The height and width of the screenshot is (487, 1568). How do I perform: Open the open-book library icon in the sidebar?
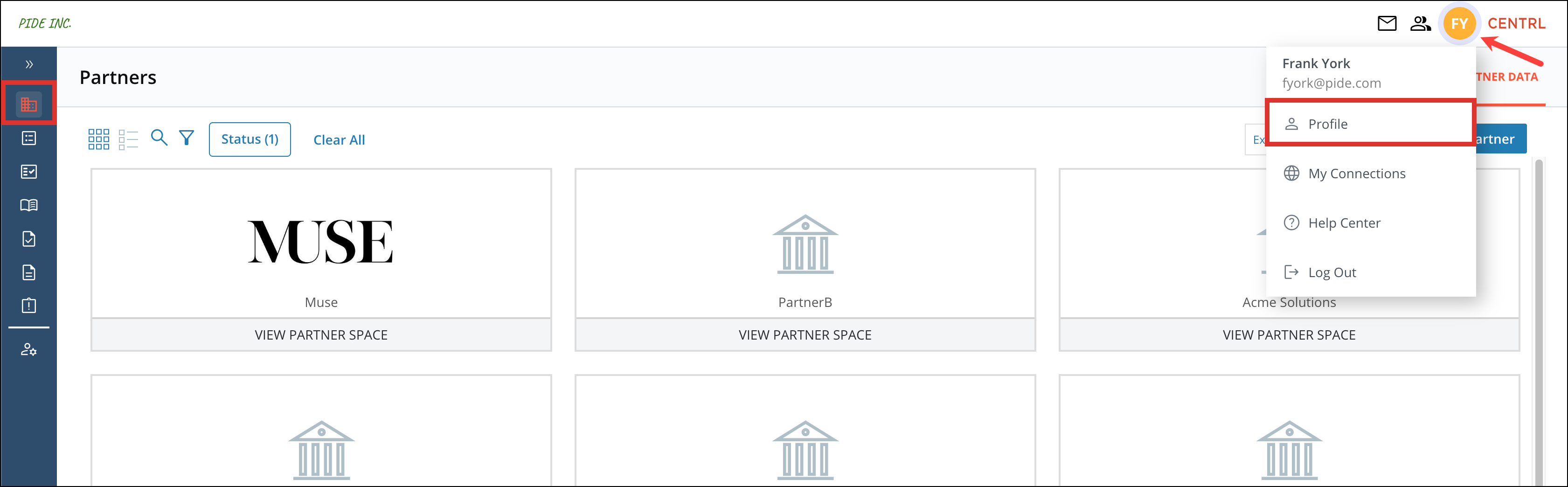click(x=28, y=205)
